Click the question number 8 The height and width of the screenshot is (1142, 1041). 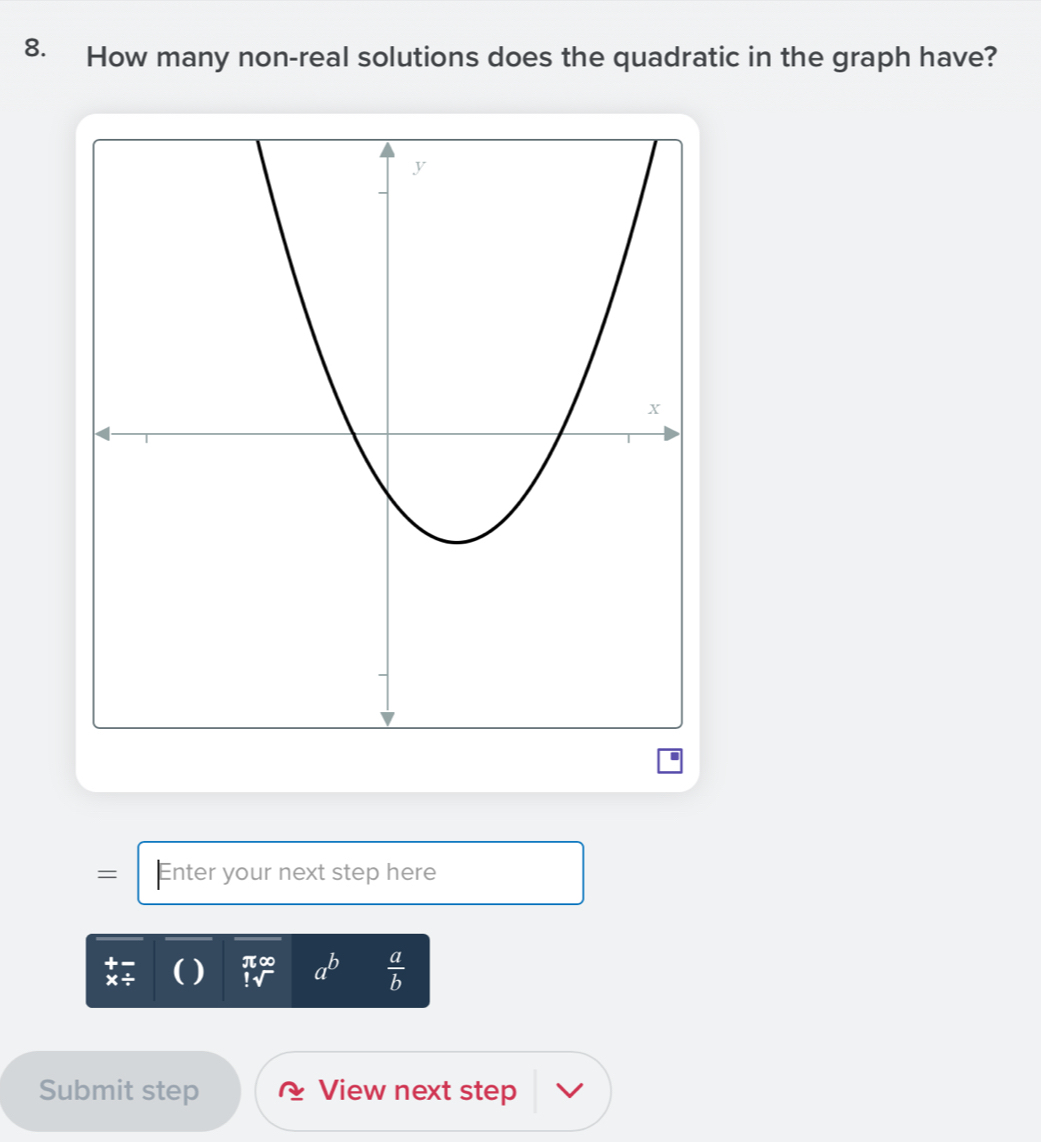[x=35, y=50]
